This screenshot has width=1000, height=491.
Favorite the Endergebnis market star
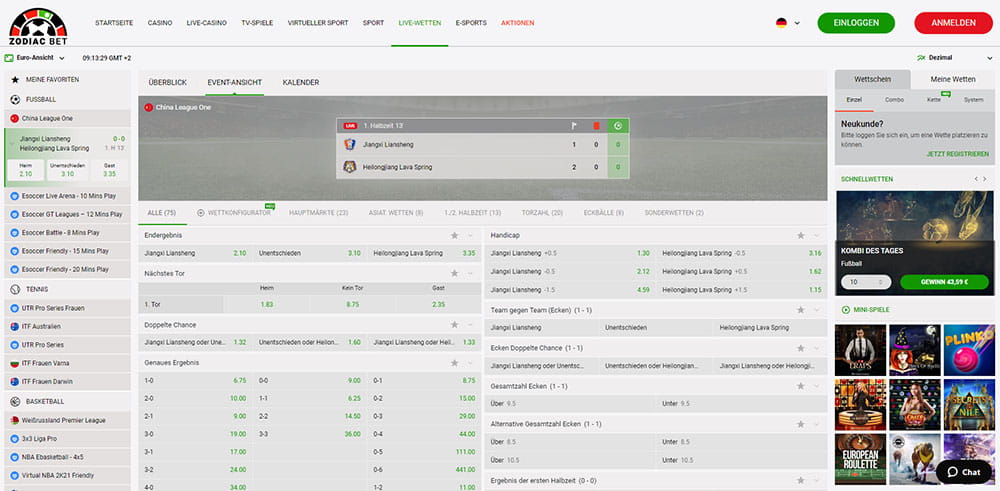tap(455, 235)
